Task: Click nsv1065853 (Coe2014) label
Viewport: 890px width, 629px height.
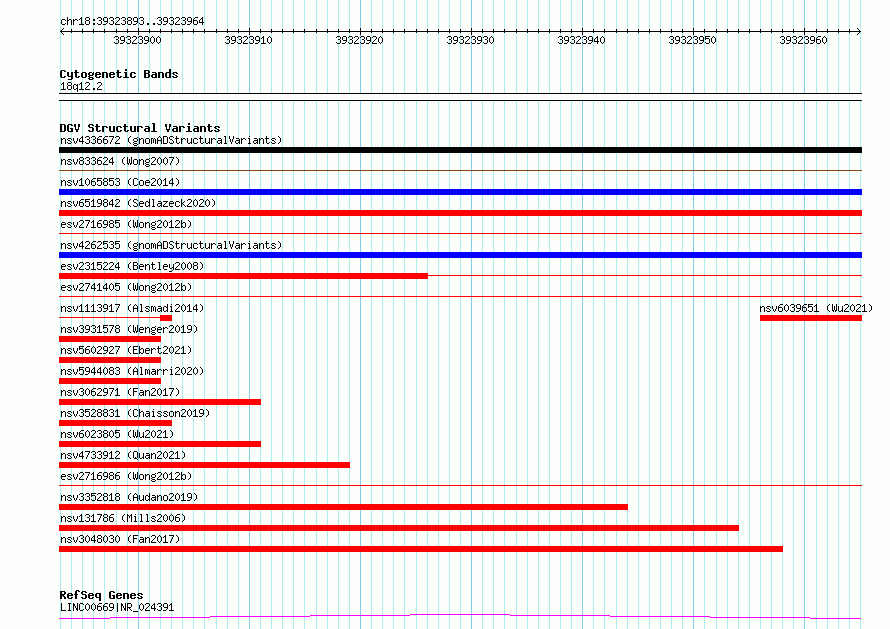Action: pos(120,182)
